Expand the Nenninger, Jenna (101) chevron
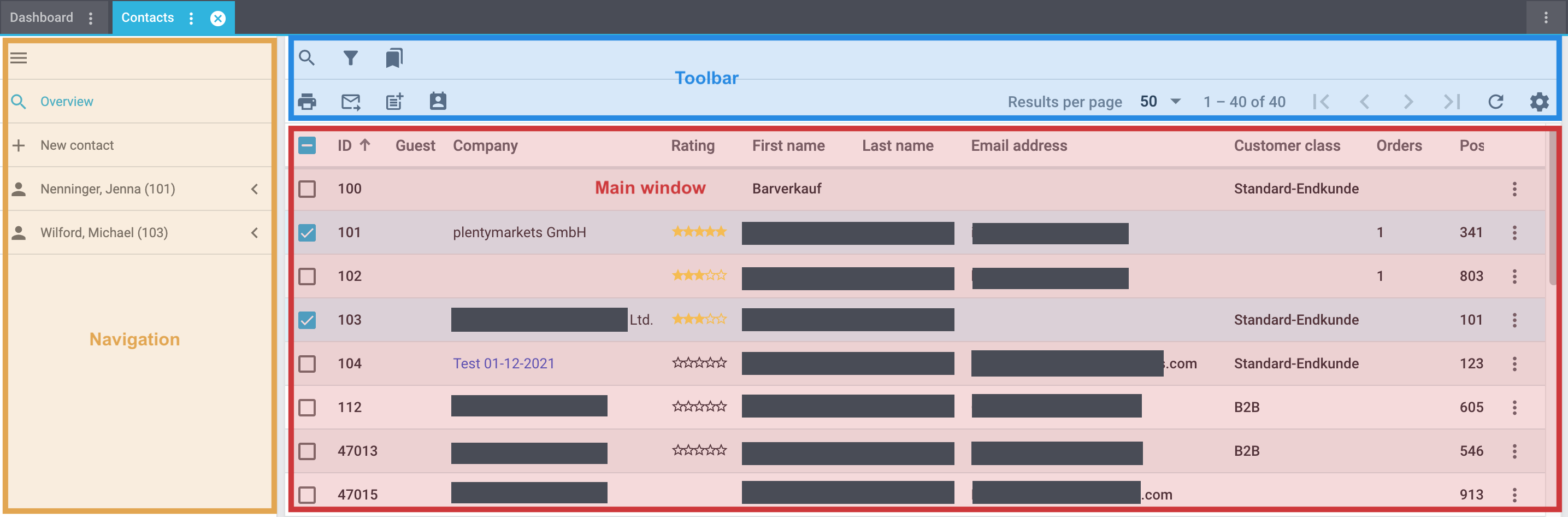The width and height of the screenshot is (1568, 517). click(x=255, y=190)
